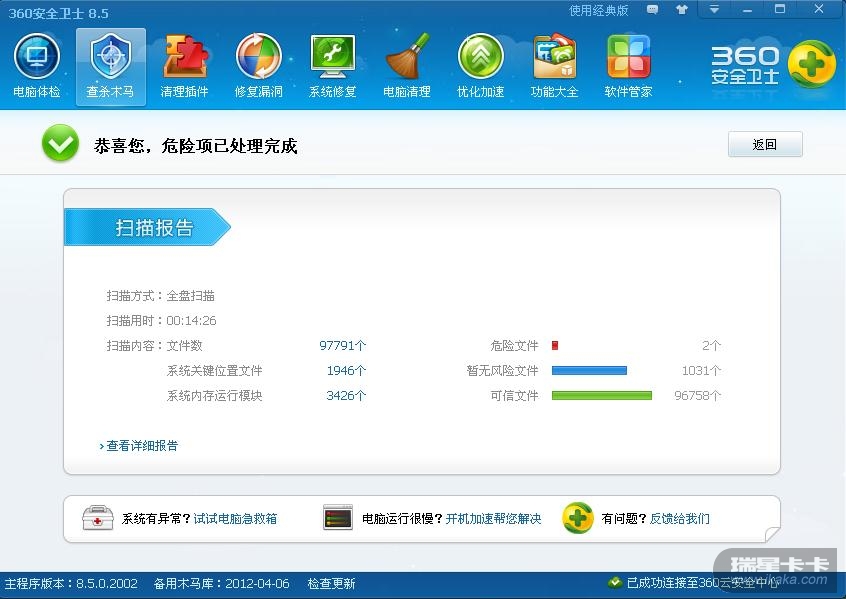Click the 2个 dangerous files count
Image resolution: width=846 pixels, height=599 pixels.
(712, 345)
